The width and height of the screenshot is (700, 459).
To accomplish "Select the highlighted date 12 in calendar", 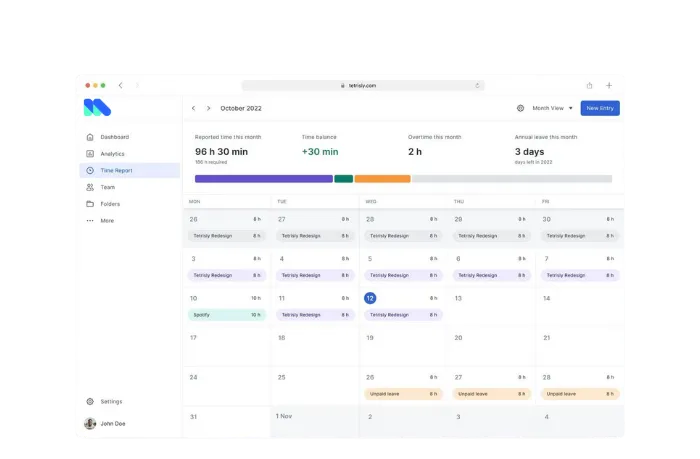I will (370, 298).
